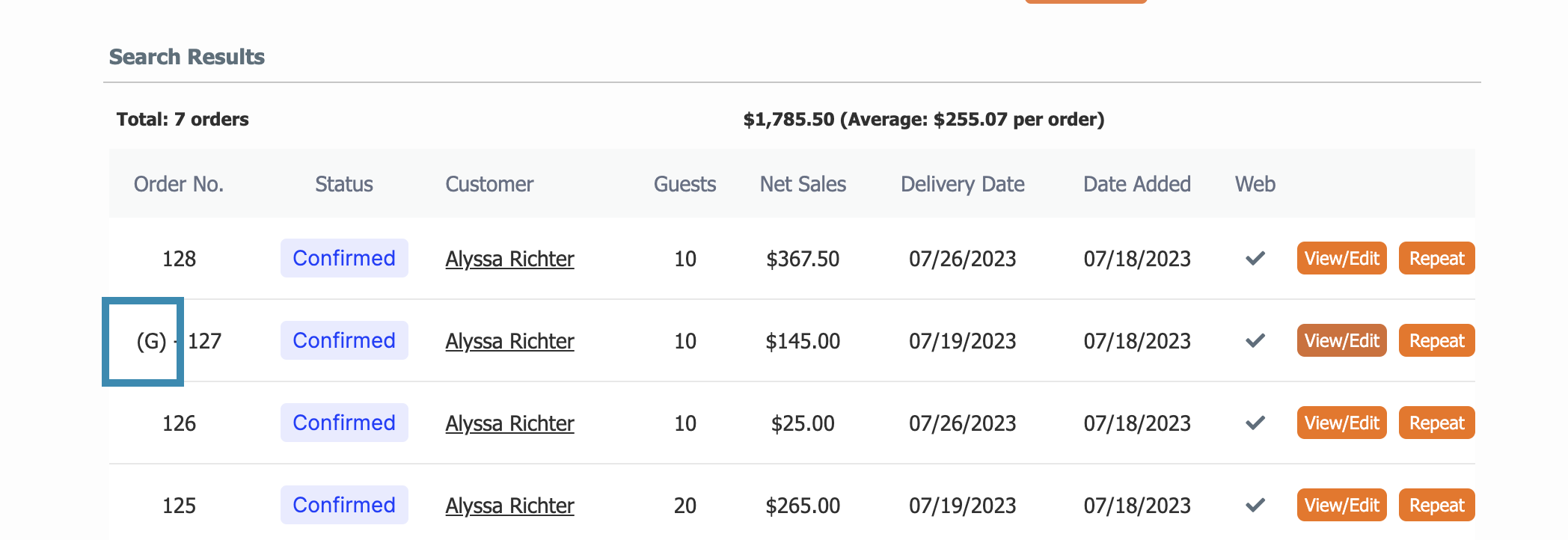This screenshot has width=1568, height=540.
Task: Click Confirmed status badge for order 126
Action: pyautogui.click(x=344, y=423)
